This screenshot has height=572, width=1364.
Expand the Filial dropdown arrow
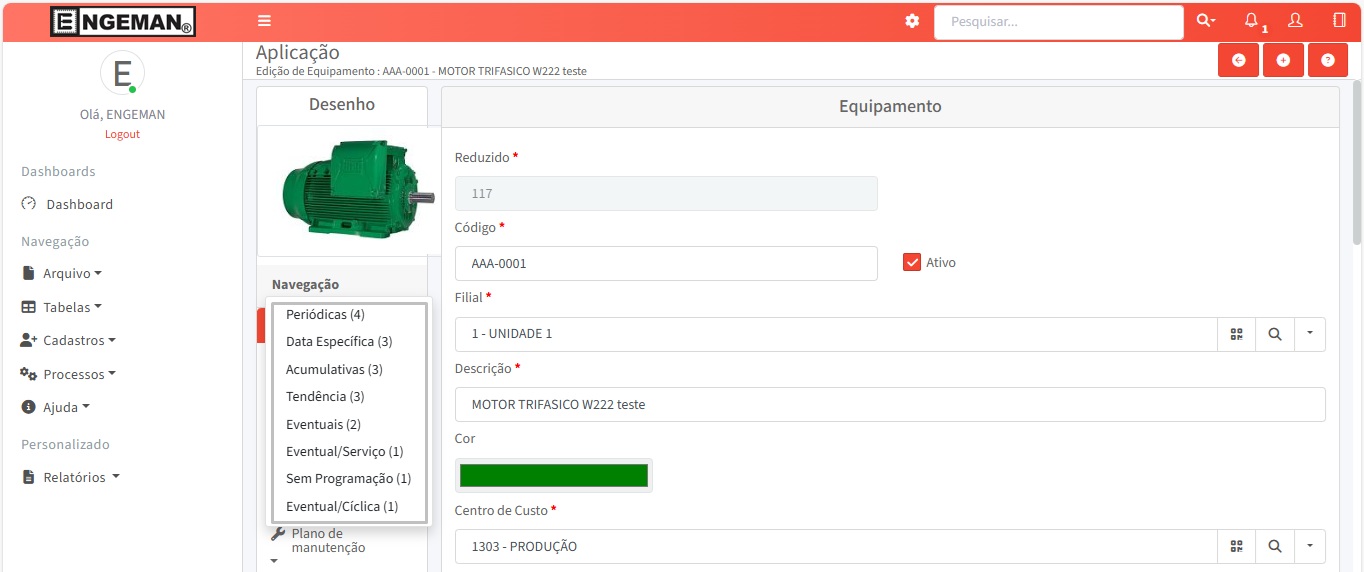click(1309, 334)
